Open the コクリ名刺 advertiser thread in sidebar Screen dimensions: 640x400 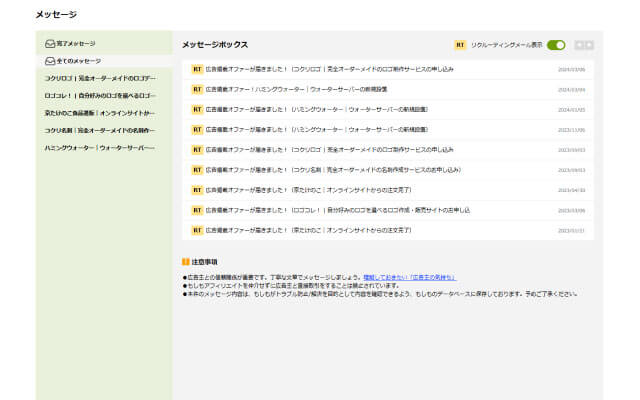click(x=100, y=131)
